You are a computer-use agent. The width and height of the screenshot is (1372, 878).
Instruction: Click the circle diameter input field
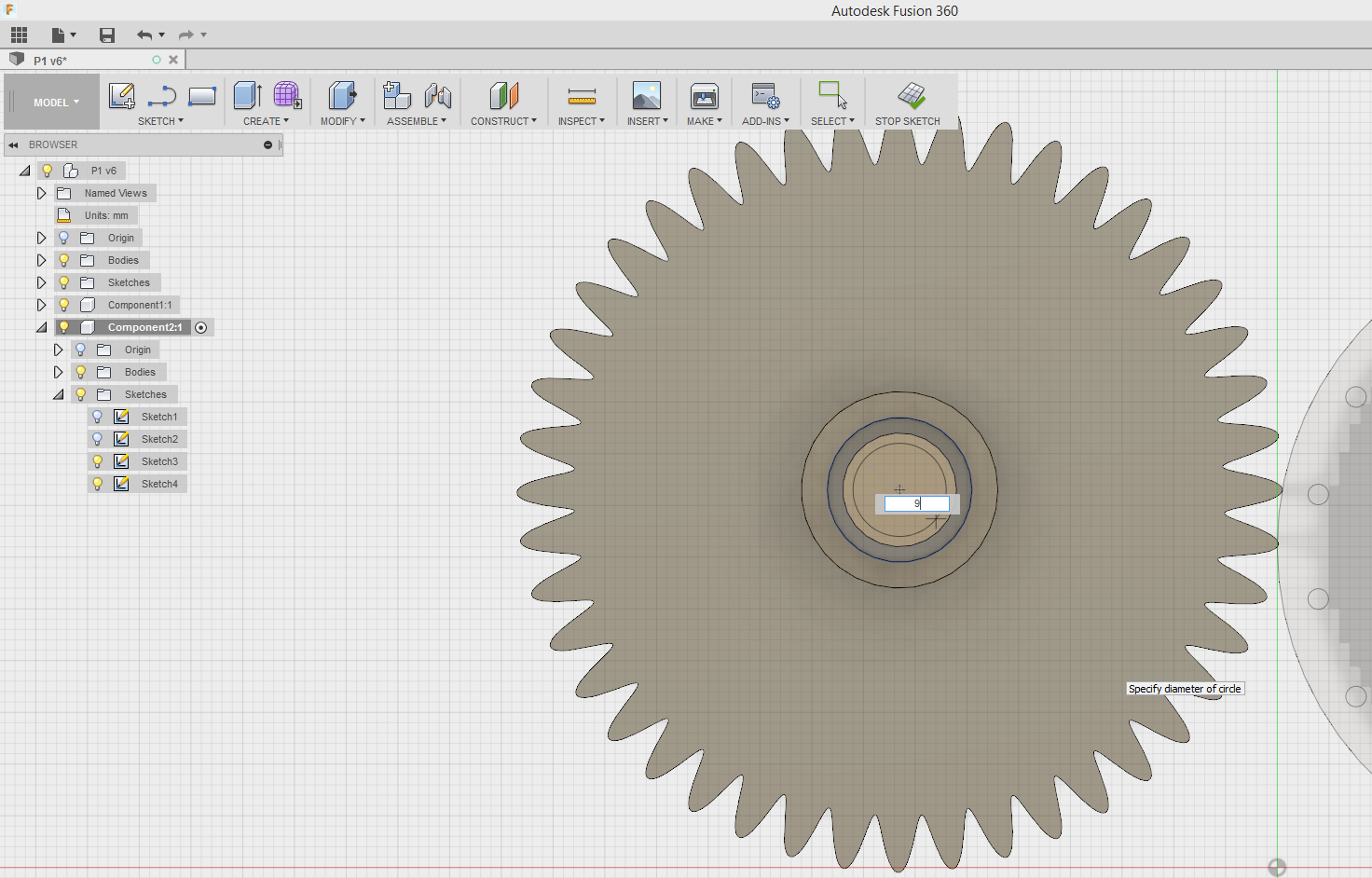[x=917, y=503]
